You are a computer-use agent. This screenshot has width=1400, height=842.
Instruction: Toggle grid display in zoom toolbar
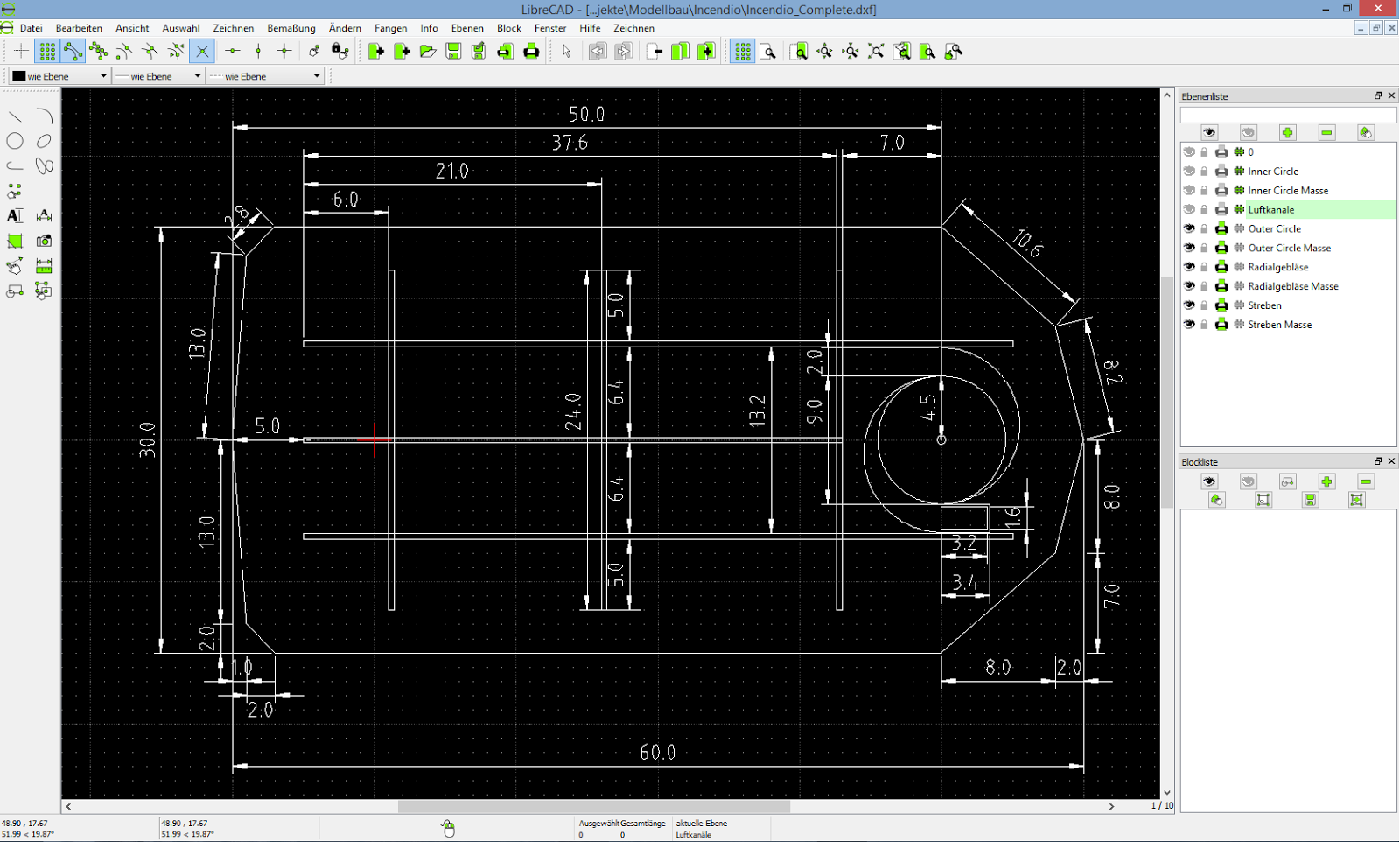point(742,52)
